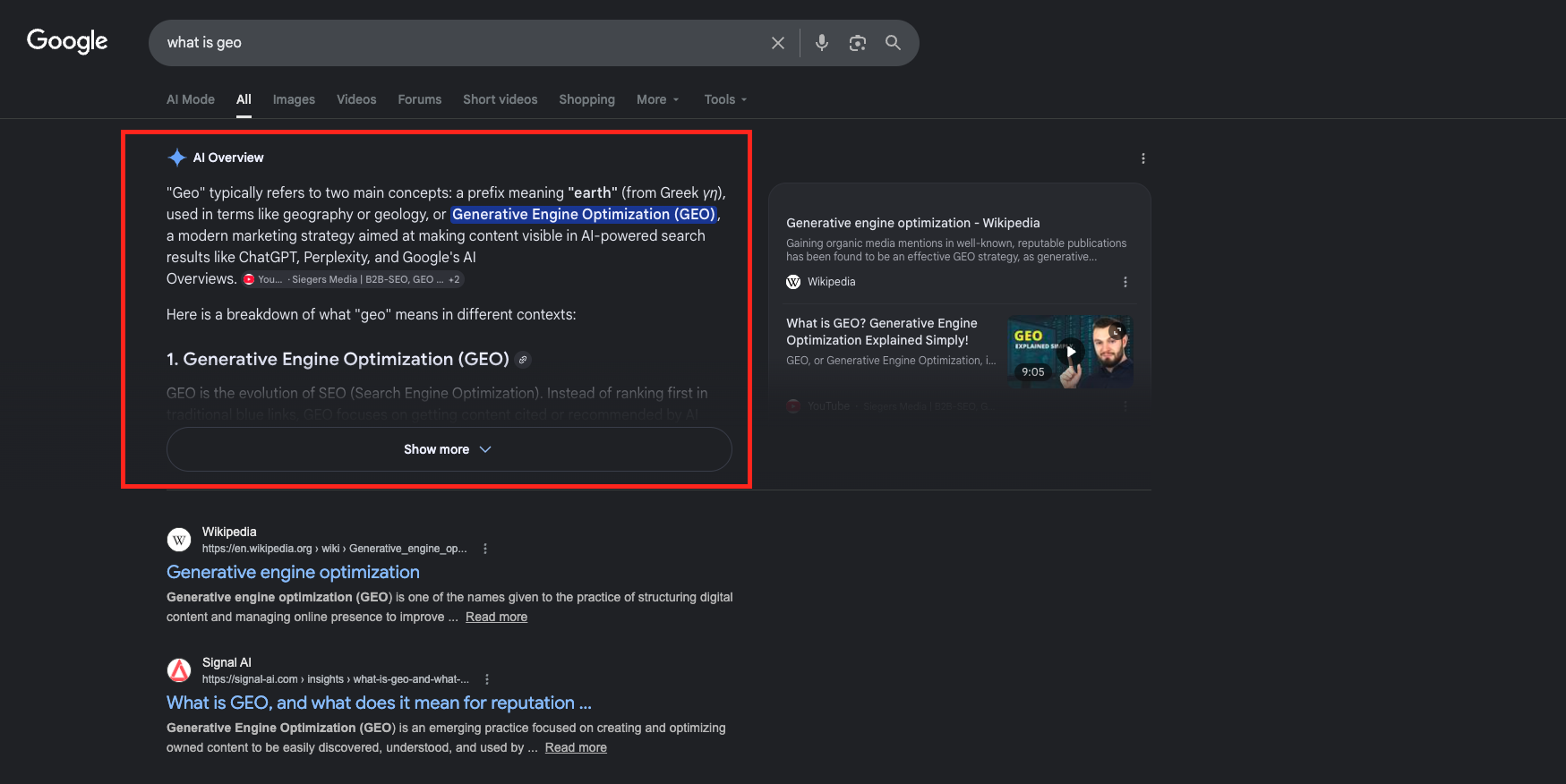Go to the Forums tab
Viewport: 1566px width, 784px height.
(x=420, y=99)
